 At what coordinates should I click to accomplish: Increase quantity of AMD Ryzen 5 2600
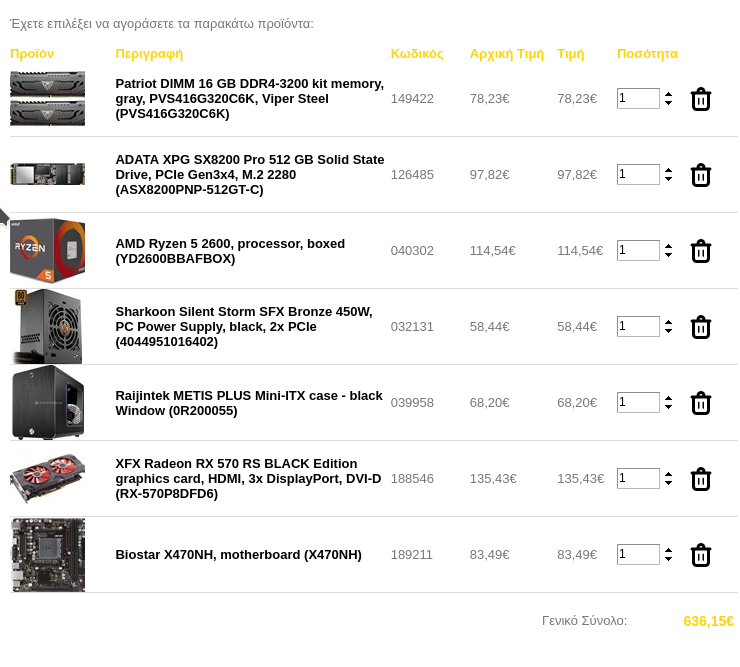[668, 246]
